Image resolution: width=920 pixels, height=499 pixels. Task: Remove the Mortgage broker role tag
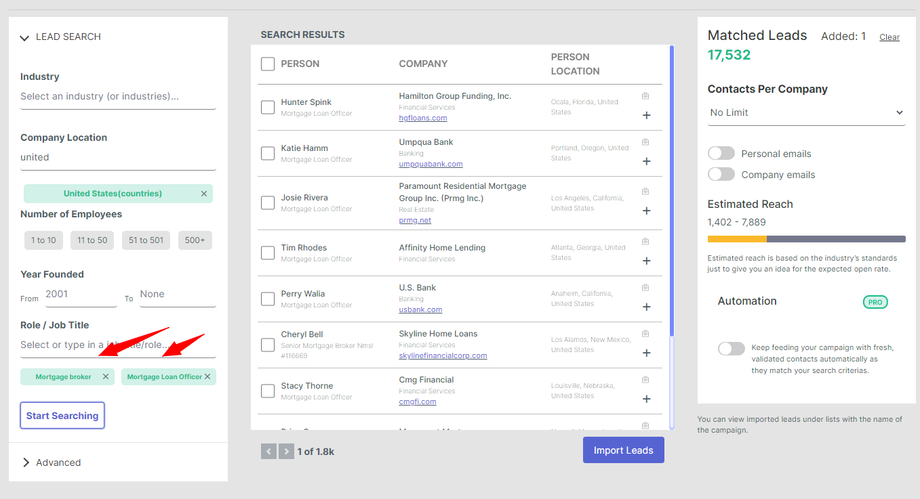(x=105, y=377)
